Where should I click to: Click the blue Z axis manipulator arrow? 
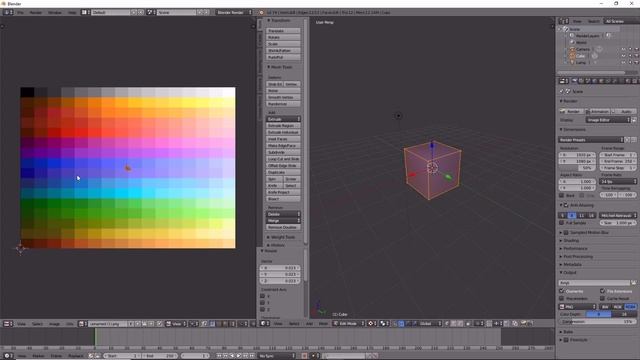click(x=432, y=145)
